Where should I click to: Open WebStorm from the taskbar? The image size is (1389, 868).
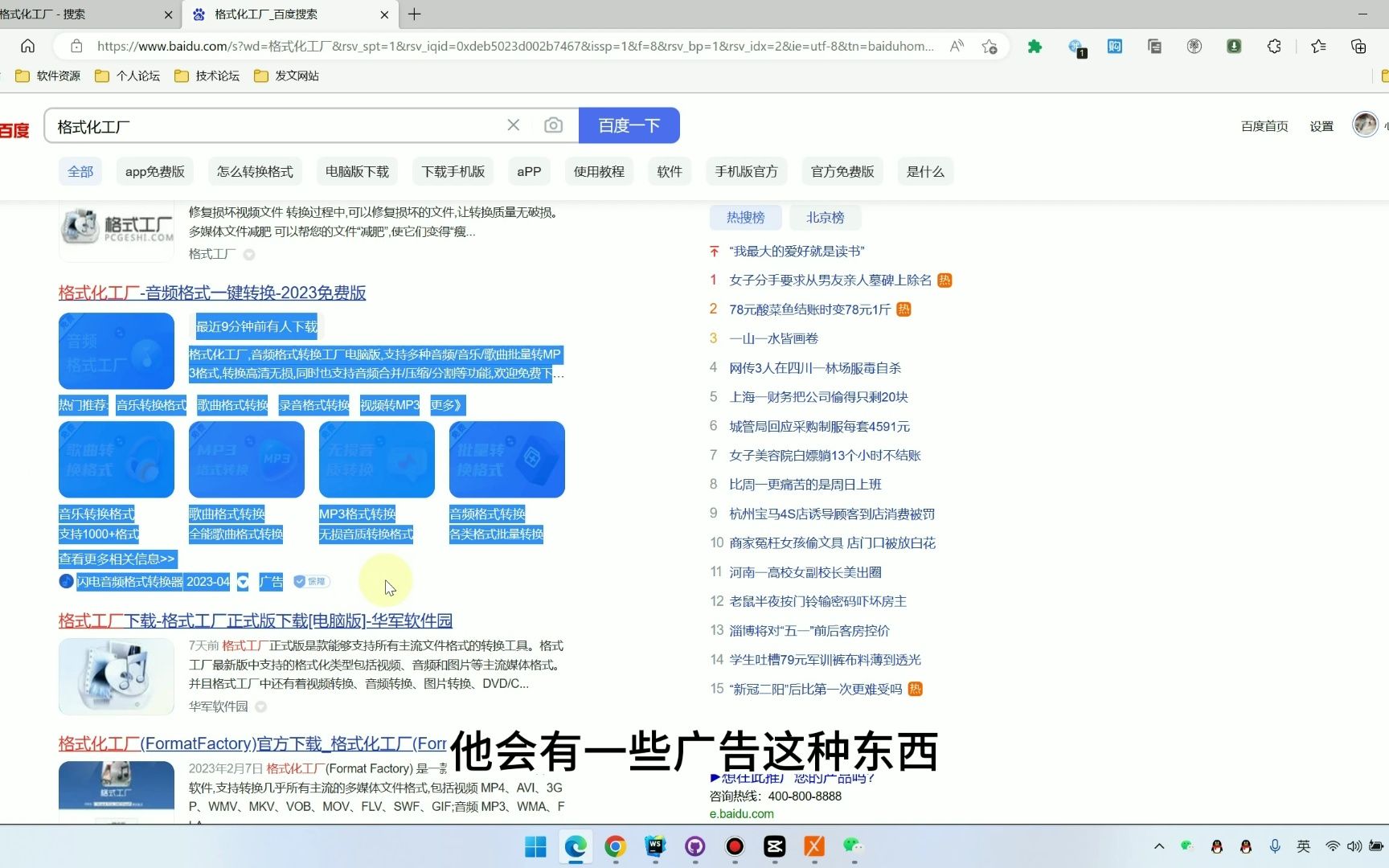click(655, 846)
